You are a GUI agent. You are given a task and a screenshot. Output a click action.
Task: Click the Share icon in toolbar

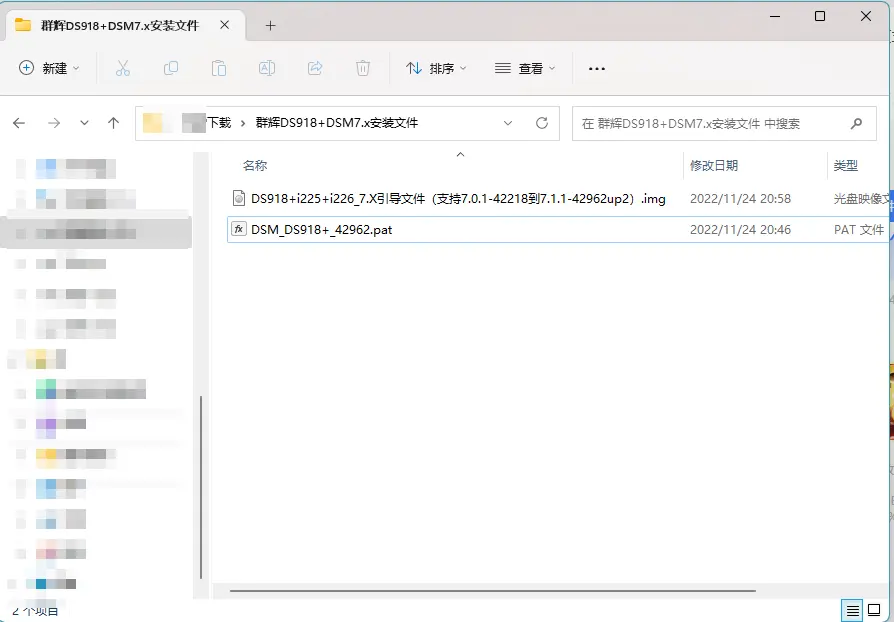point(315,68)
